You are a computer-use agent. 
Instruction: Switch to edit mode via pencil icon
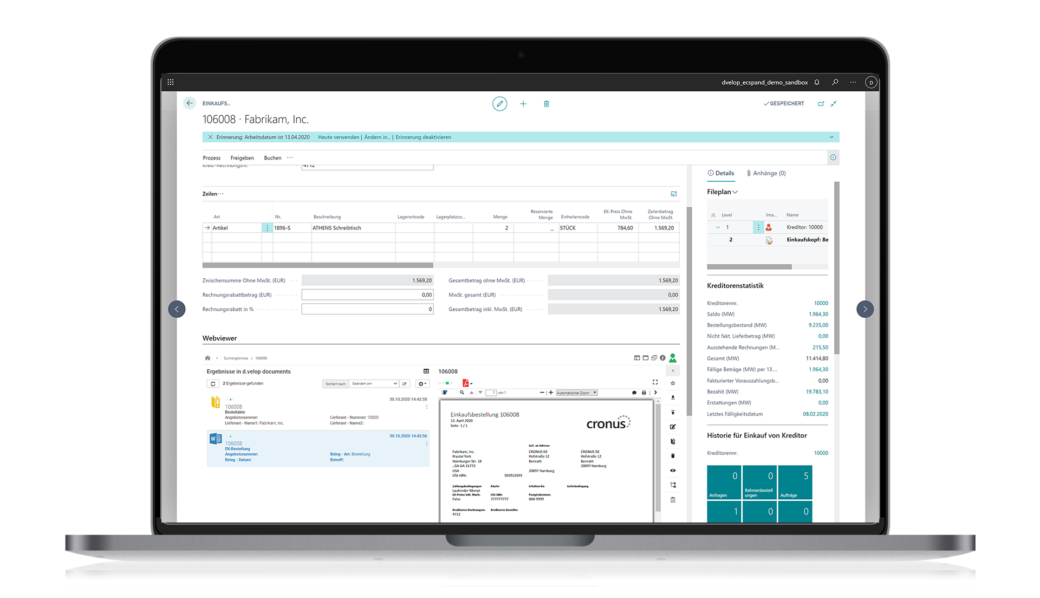(499, 103)
